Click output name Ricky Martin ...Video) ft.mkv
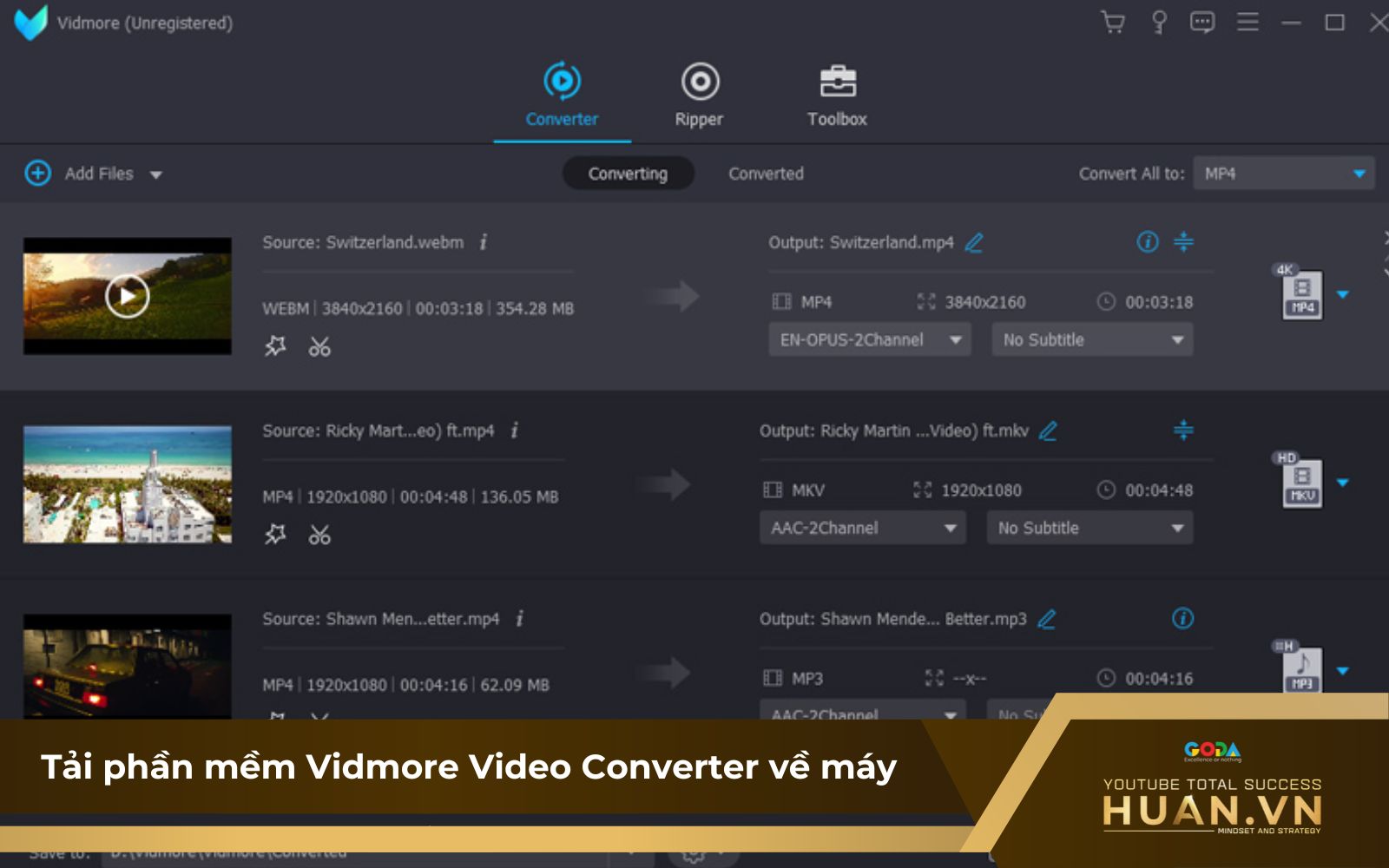The image size is (1389, 868). 925,431
